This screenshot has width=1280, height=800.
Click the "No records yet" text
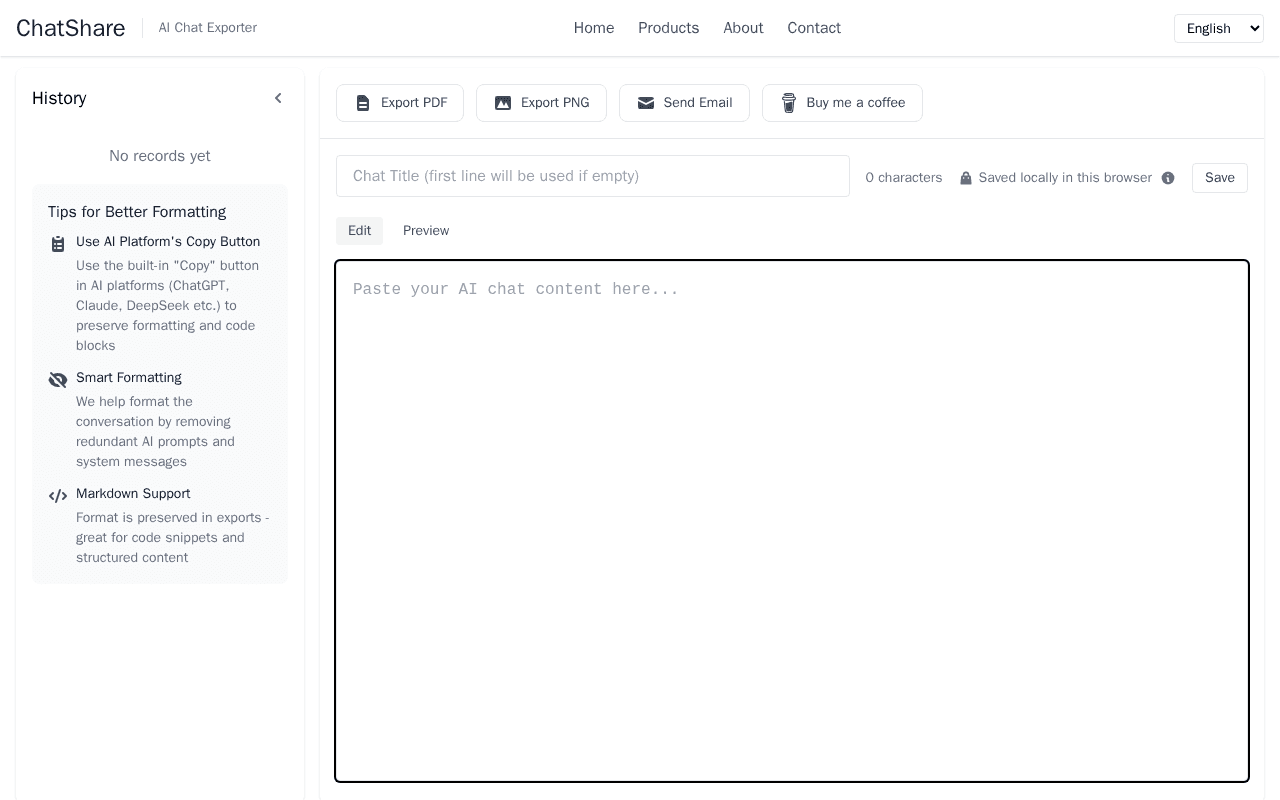pyautogui.click(x=160, y=156)
